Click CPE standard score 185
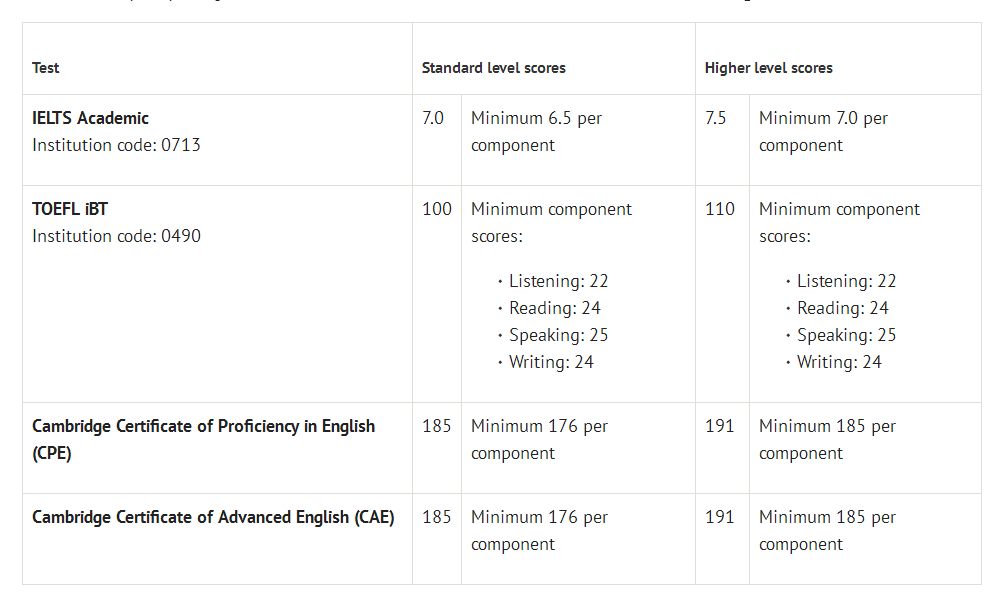The width and height of the screenshot is (1006, 598). [437, 426]
